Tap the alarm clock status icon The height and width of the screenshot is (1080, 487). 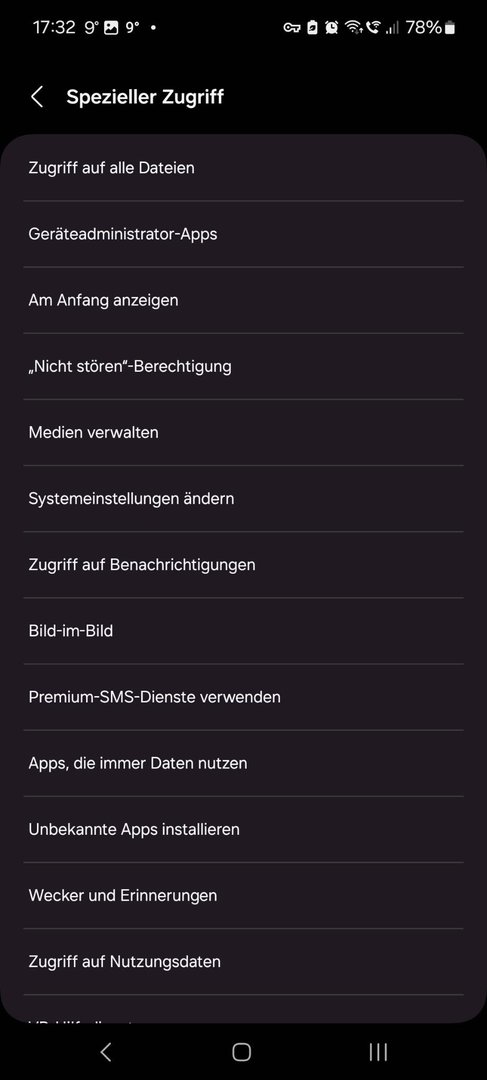click(331, 28)
